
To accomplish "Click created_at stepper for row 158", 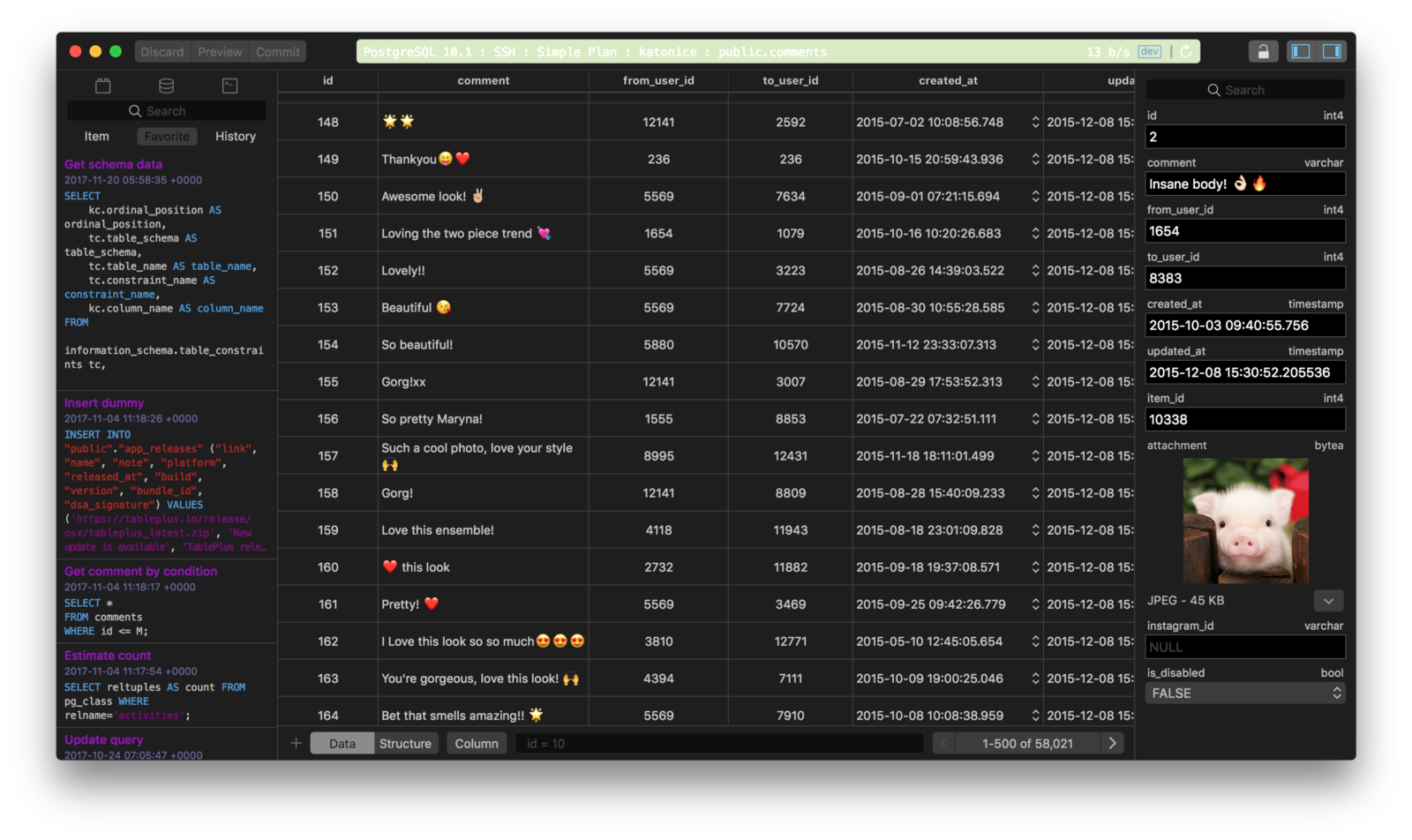I will pyautogui.click(x=1035, y=492).
